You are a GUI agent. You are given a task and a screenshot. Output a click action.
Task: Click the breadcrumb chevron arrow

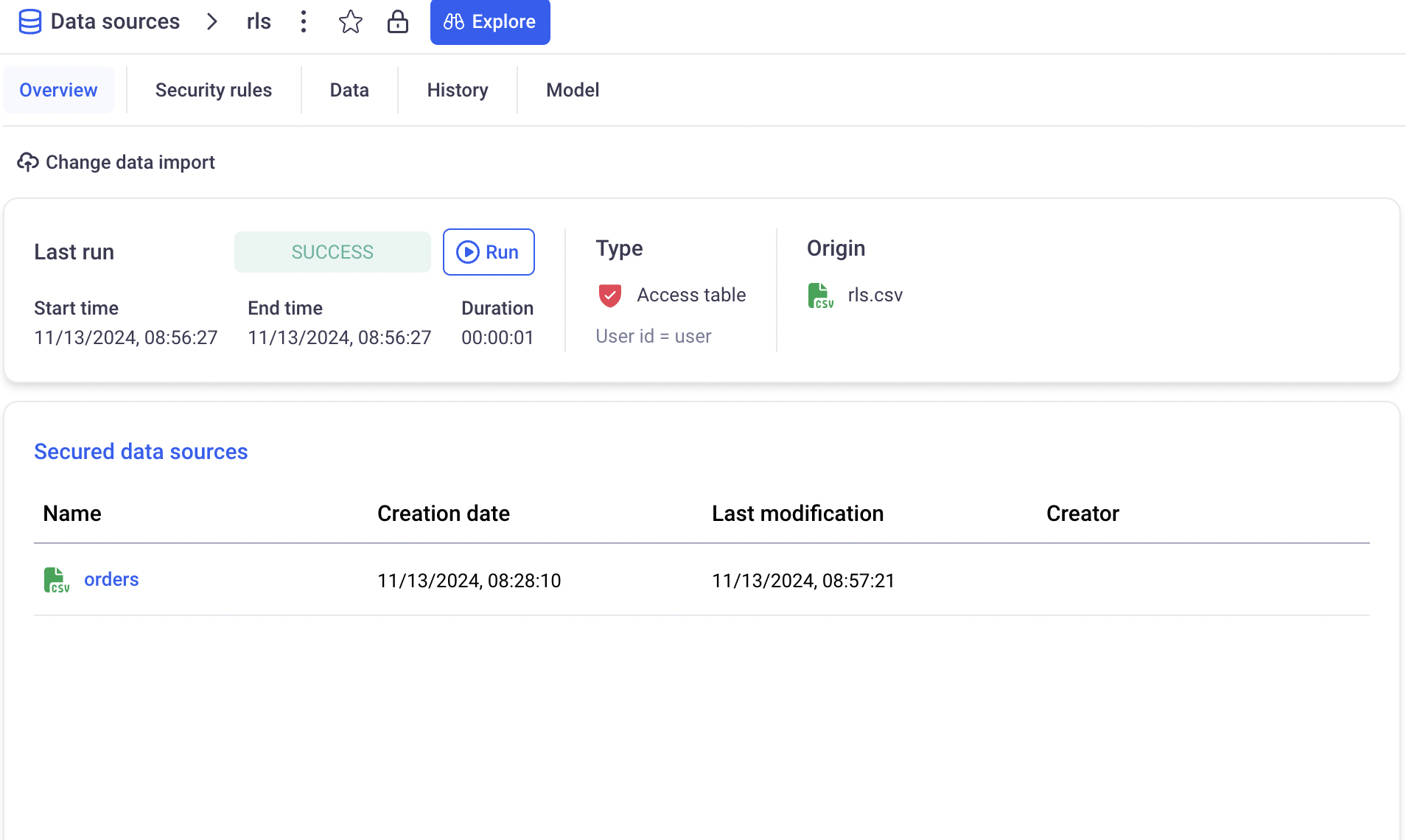212,22
